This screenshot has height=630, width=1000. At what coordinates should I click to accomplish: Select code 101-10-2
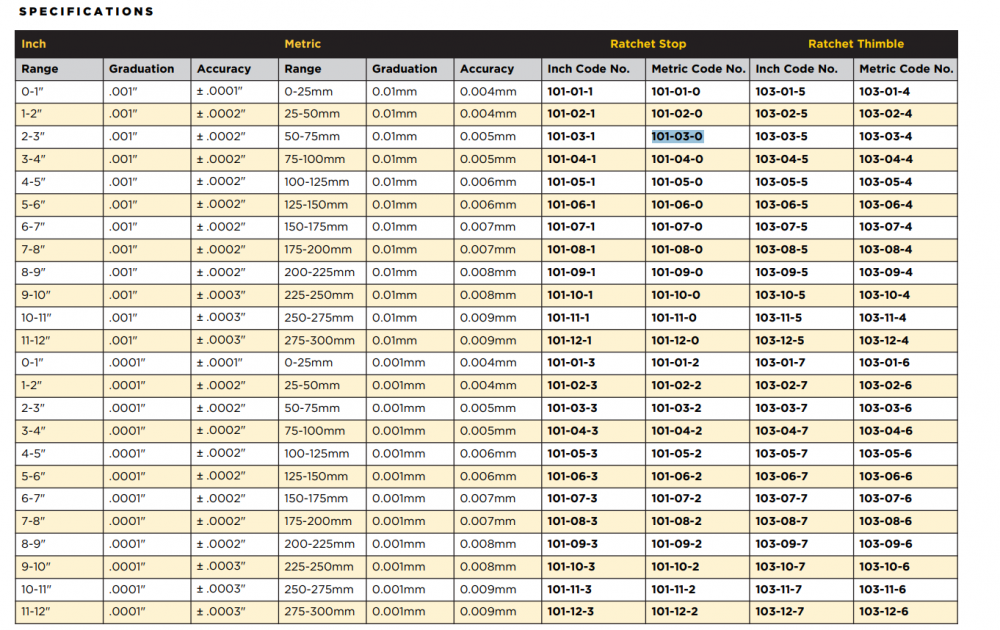click(x=675, y=566)
